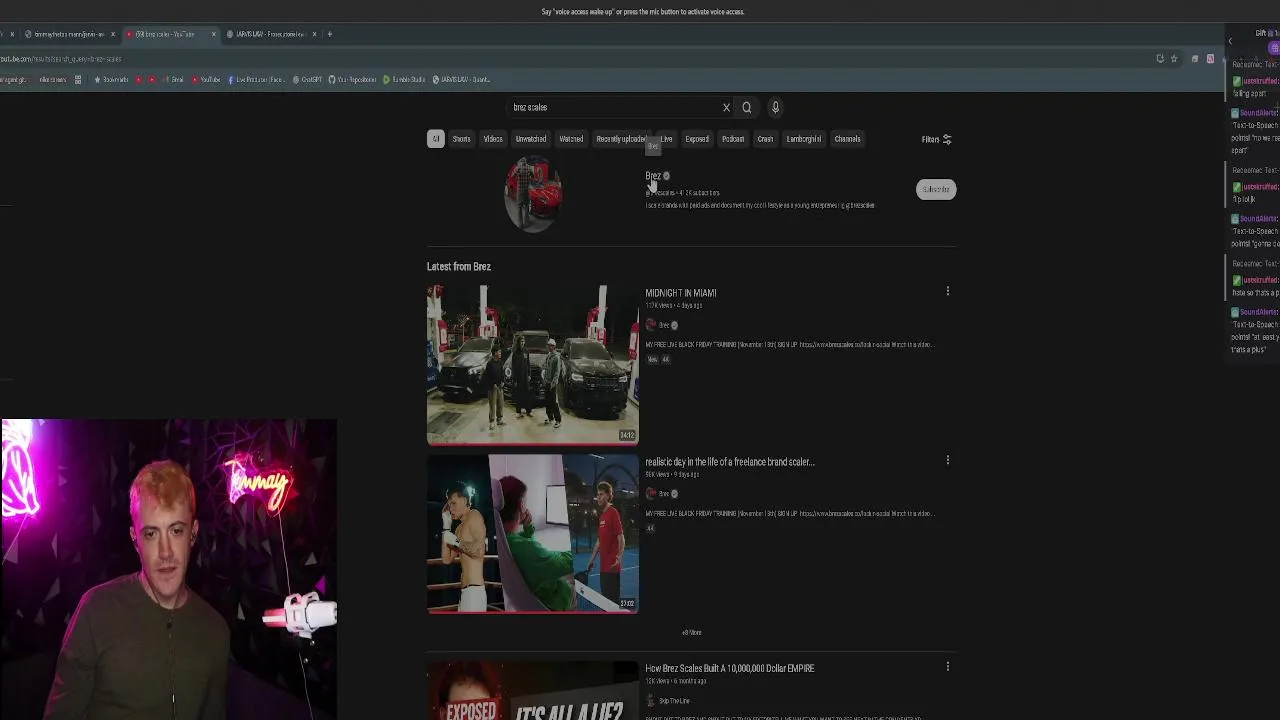Open the ChatGPT bookmark

pyautogui.click(x=307, y=79)
